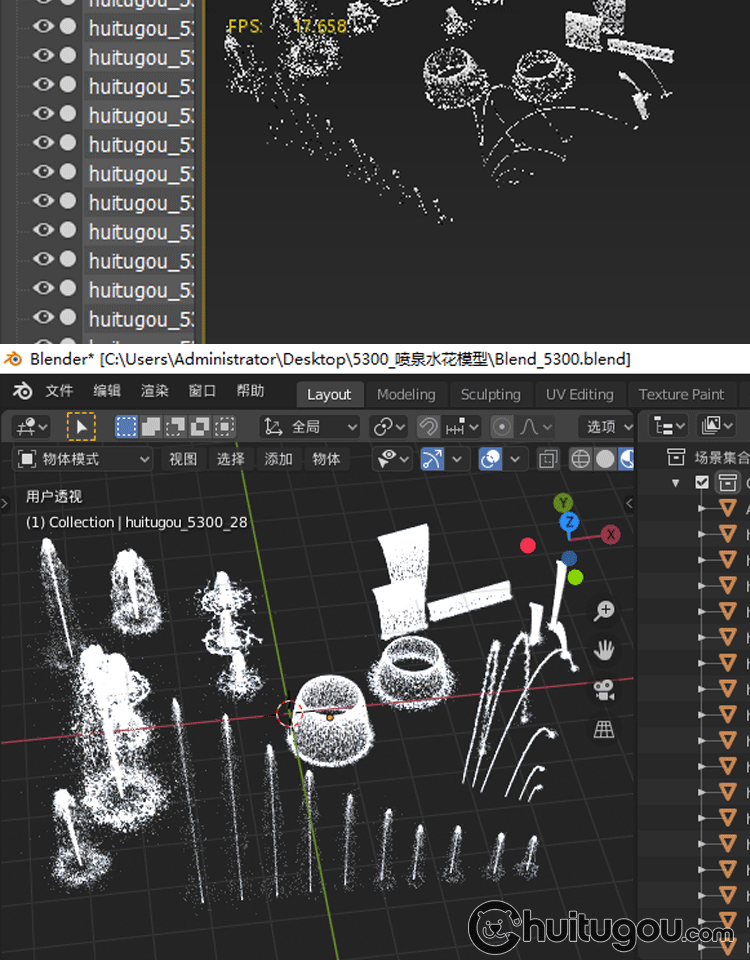Click the green negative Y gizmo ball
This screenshot has height=960, width=750.
click(575, 577)
